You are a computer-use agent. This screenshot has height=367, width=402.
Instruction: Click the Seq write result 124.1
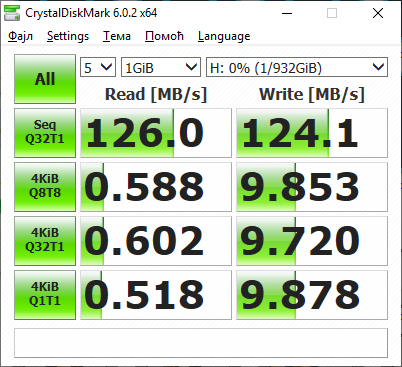[312, 133]
